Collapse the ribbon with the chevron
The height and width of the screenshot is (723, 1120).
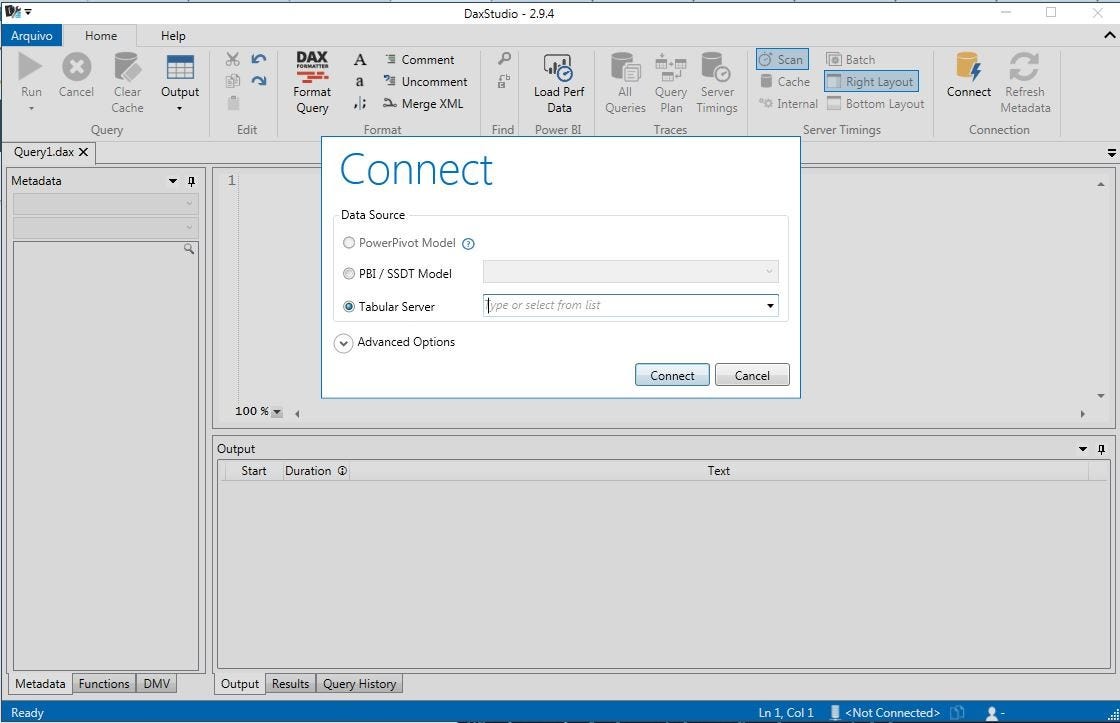[1110, 35]
